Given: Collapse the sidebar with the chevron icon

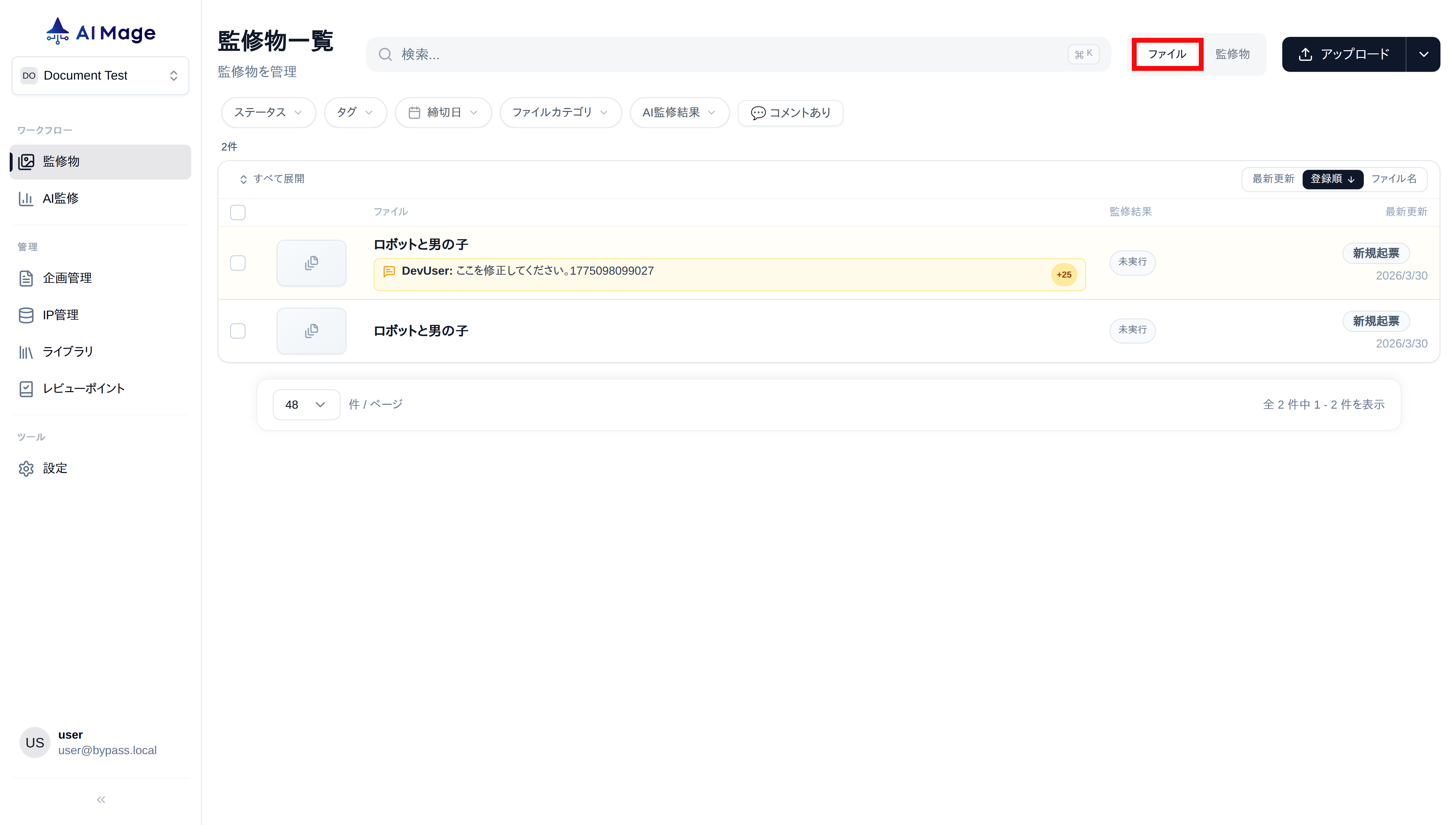Looking at the screenshot, I should pos(100,799).
